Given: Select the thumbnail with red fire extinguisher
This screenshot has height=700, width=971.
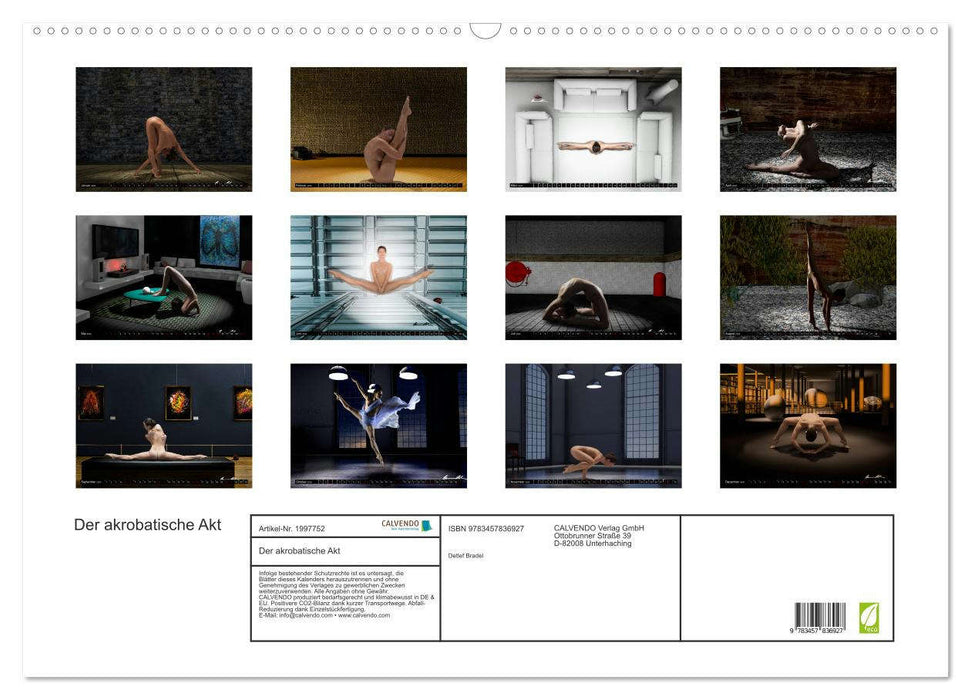Looking at the screenshot, I should coord(593,277).
